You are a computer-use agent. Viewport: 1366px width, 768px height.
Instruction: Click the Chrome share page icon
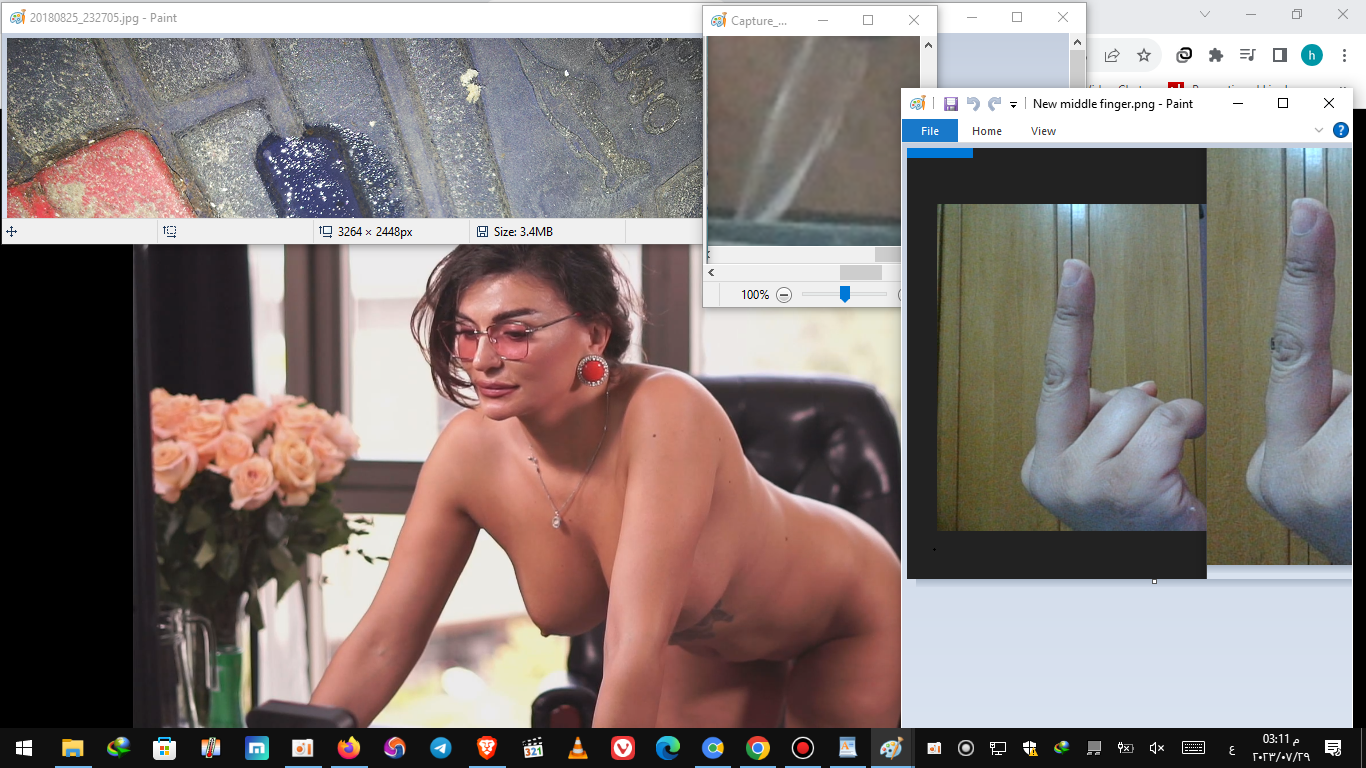click(1111, 55)
